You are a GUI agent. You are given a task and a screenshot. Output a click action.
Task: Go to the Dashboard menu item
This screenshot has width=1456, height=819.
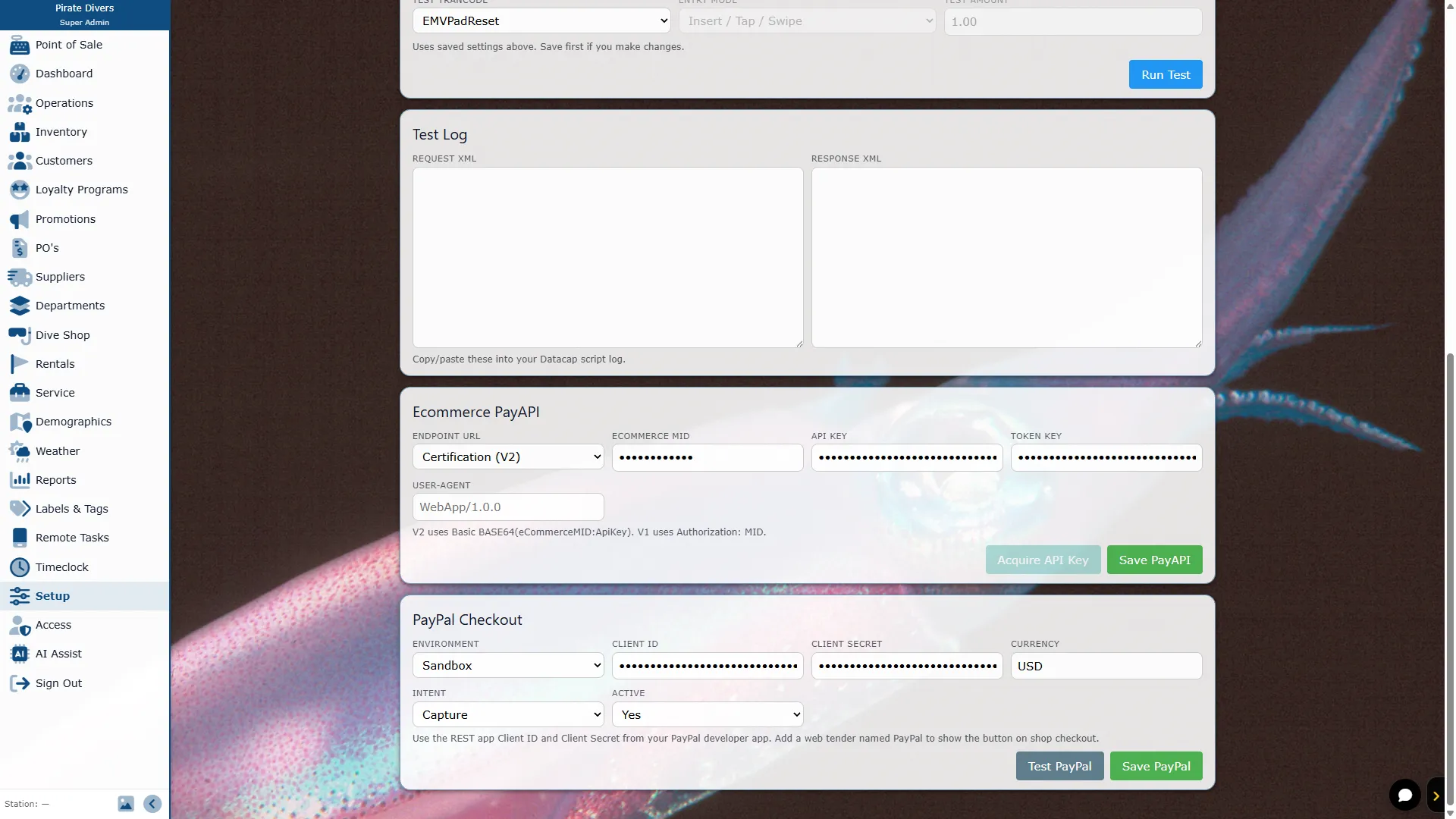point(85,74)
